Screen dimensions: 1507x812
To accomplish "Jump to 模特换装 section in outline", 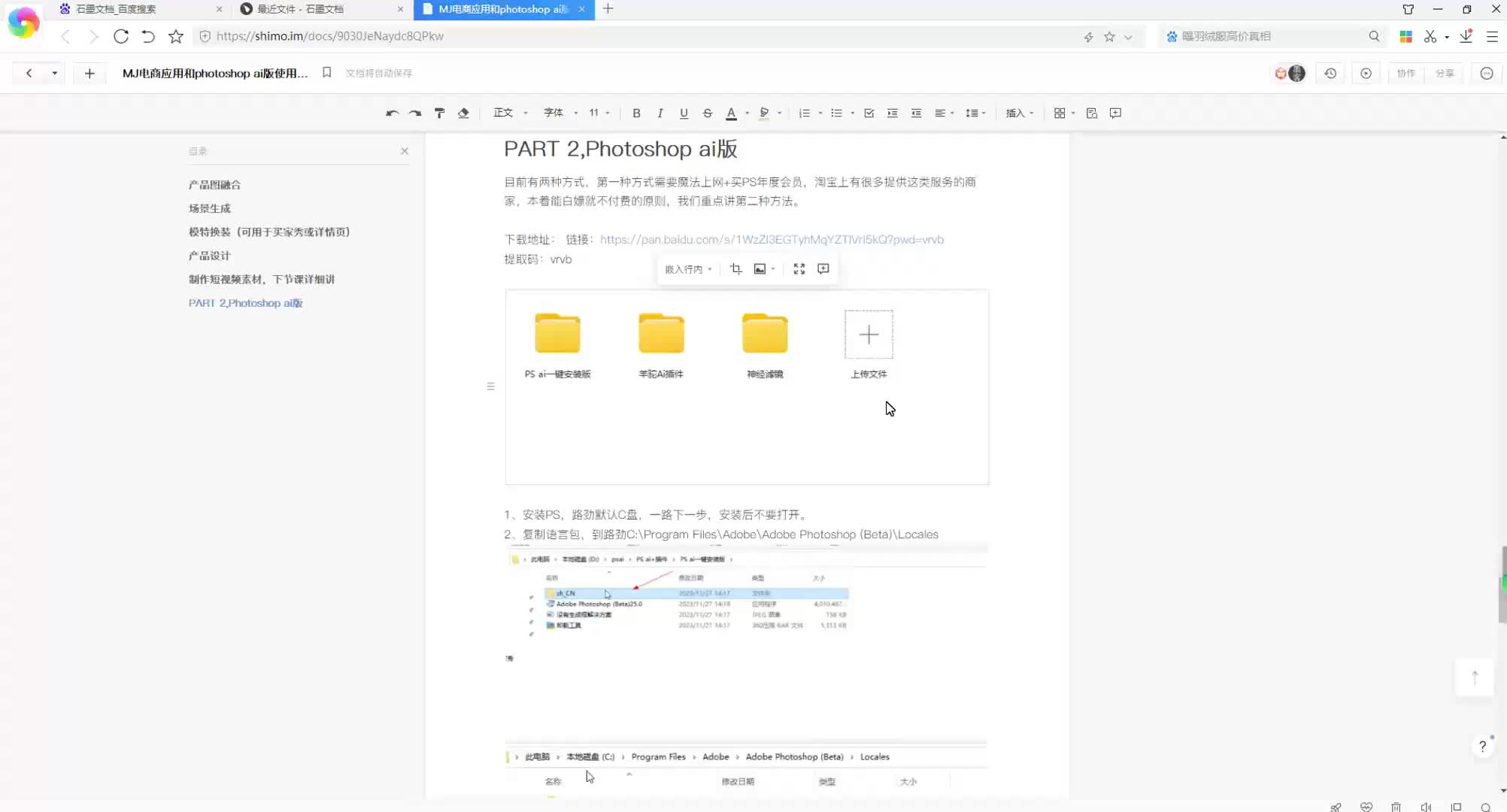I will 268,232.
